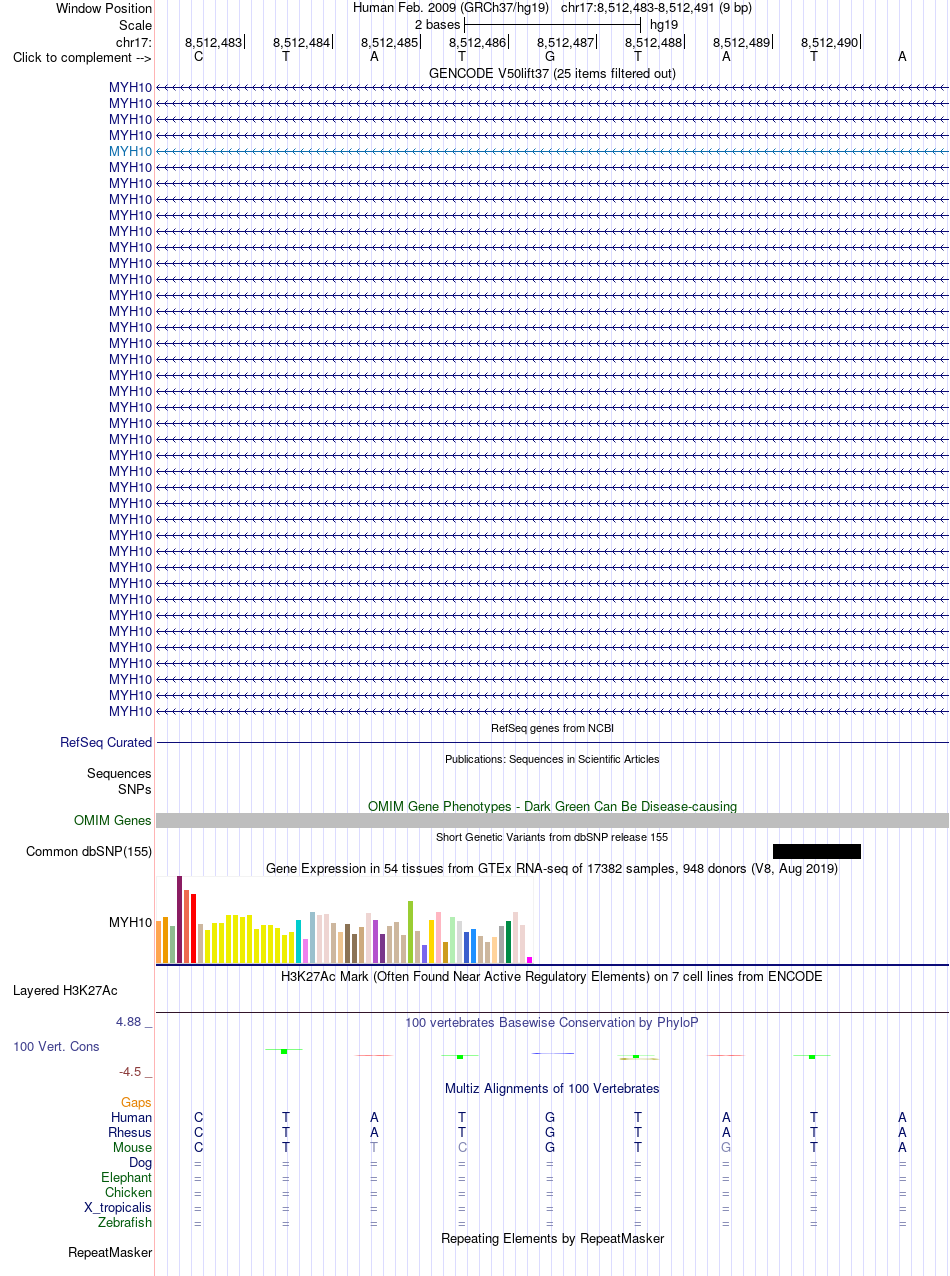Click the OMIM Gene Phenotypes title
This screenshot has height=1276, width=950.
point(552,805)
